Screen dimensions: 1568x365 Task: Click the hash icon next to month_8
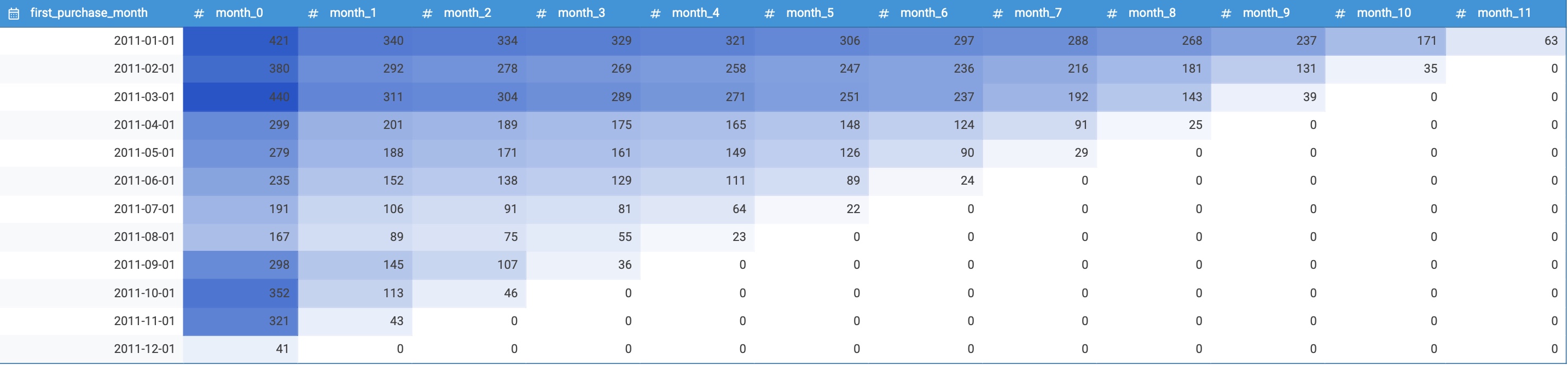pyautogui.click(x=1112, y=13)
